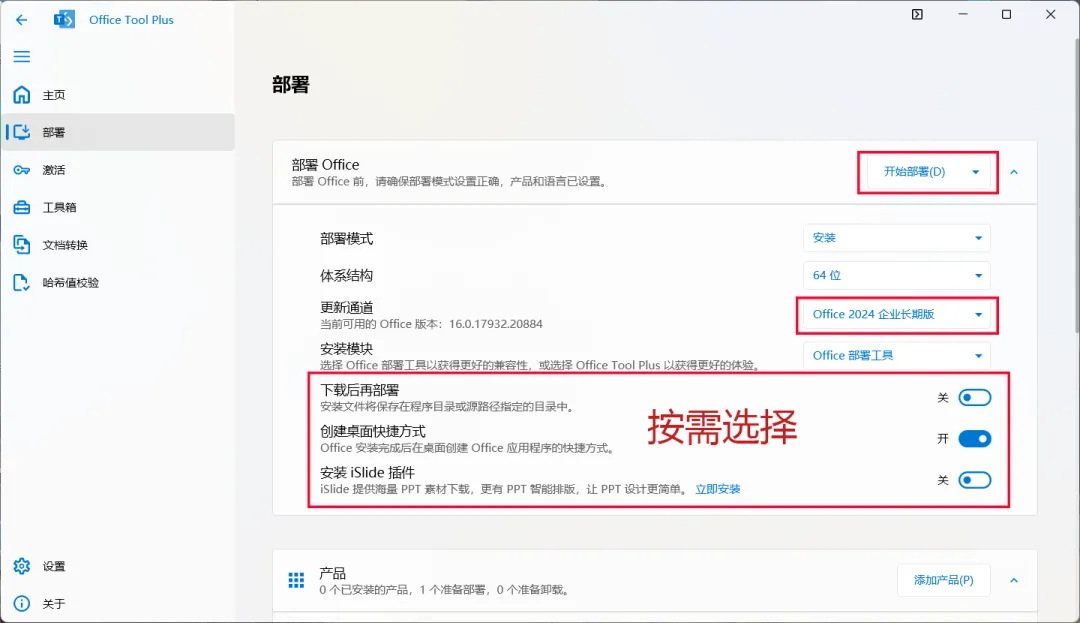The image size is (1080, 623).
Task: Open the 文档转换 page
Action: (118, 245)
